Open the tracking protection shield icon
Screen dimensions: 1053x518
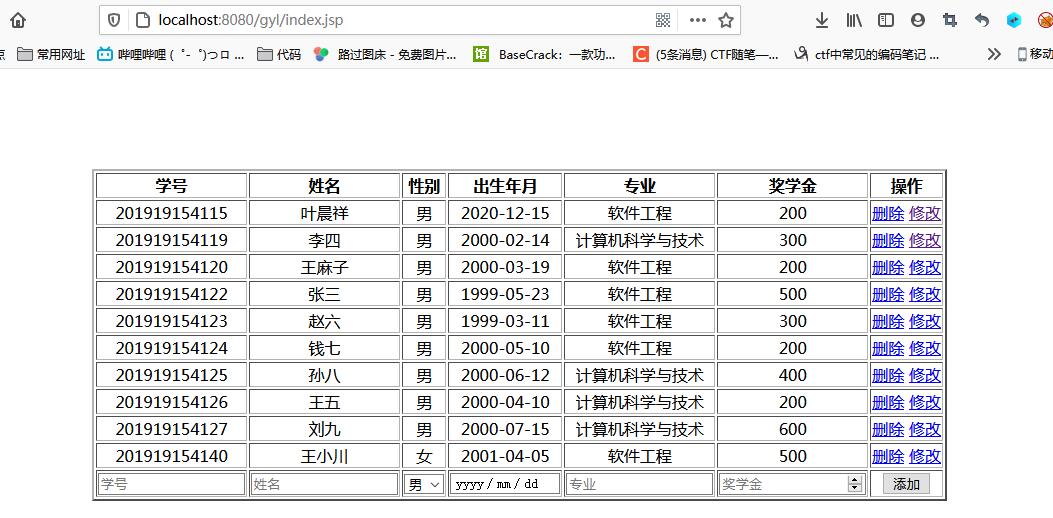click(115, 20)
